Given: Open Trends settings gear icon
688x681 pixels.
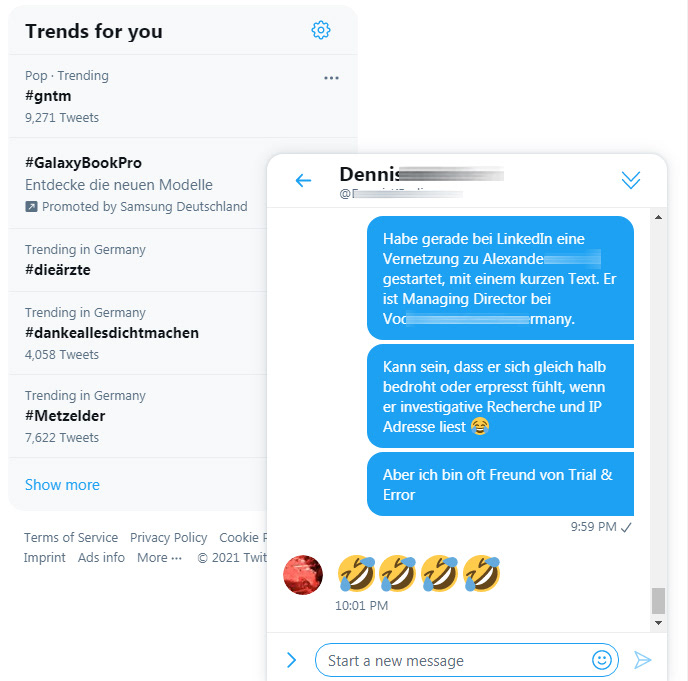Looking at the screenshot, I should [321, 30].
